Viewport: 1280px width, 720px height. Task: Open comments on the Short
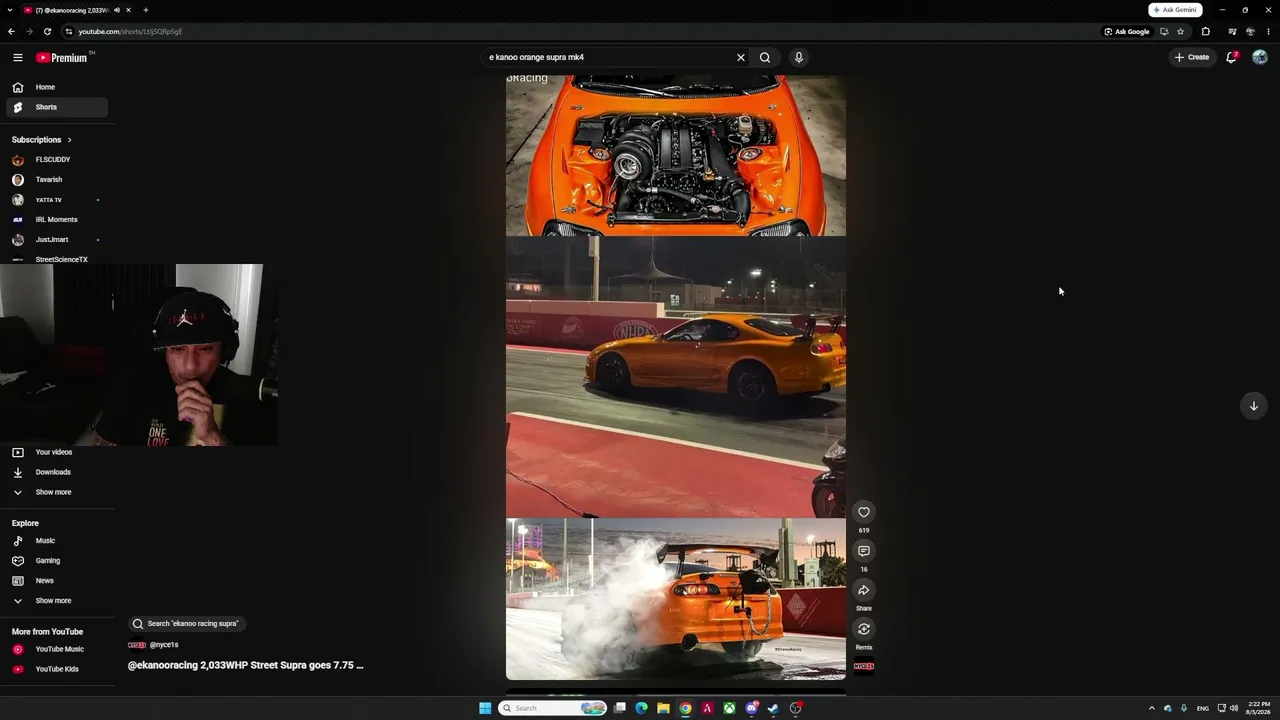pyautogui.click(x=864, y=551)
